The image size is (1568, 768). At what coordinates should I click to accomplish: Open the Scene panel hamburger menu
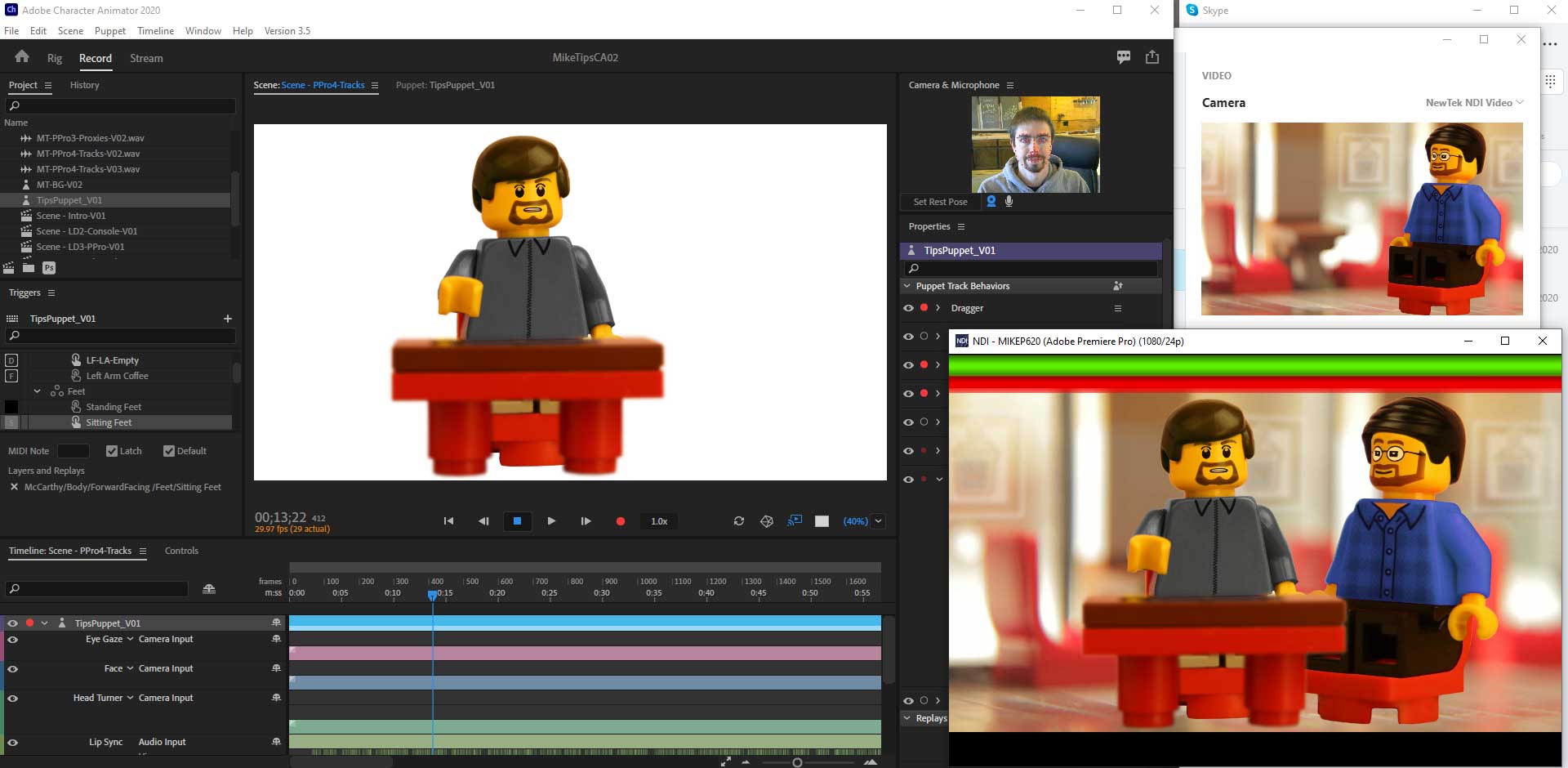pos(375,85)
